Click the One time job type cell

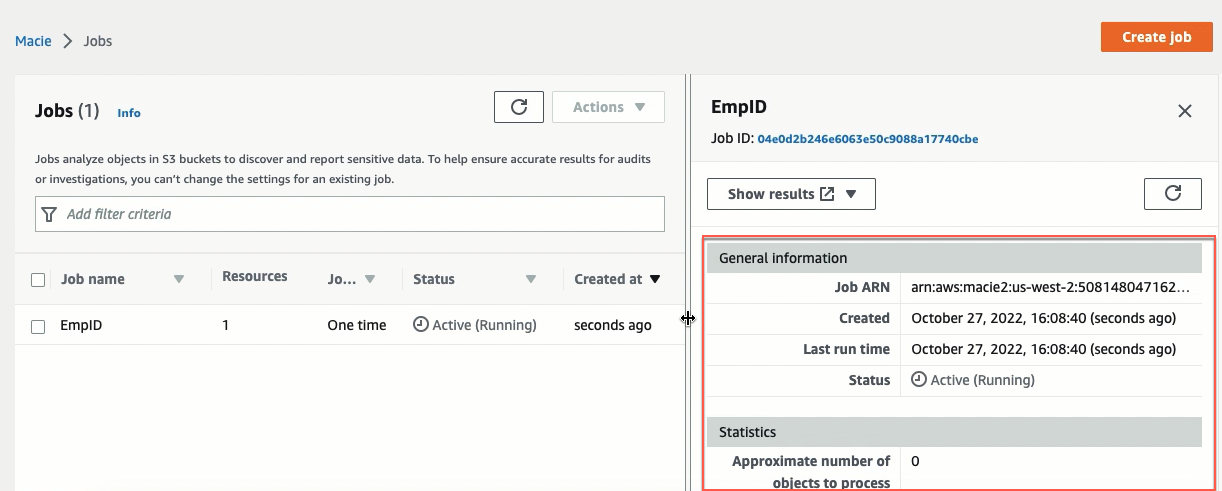357,325
